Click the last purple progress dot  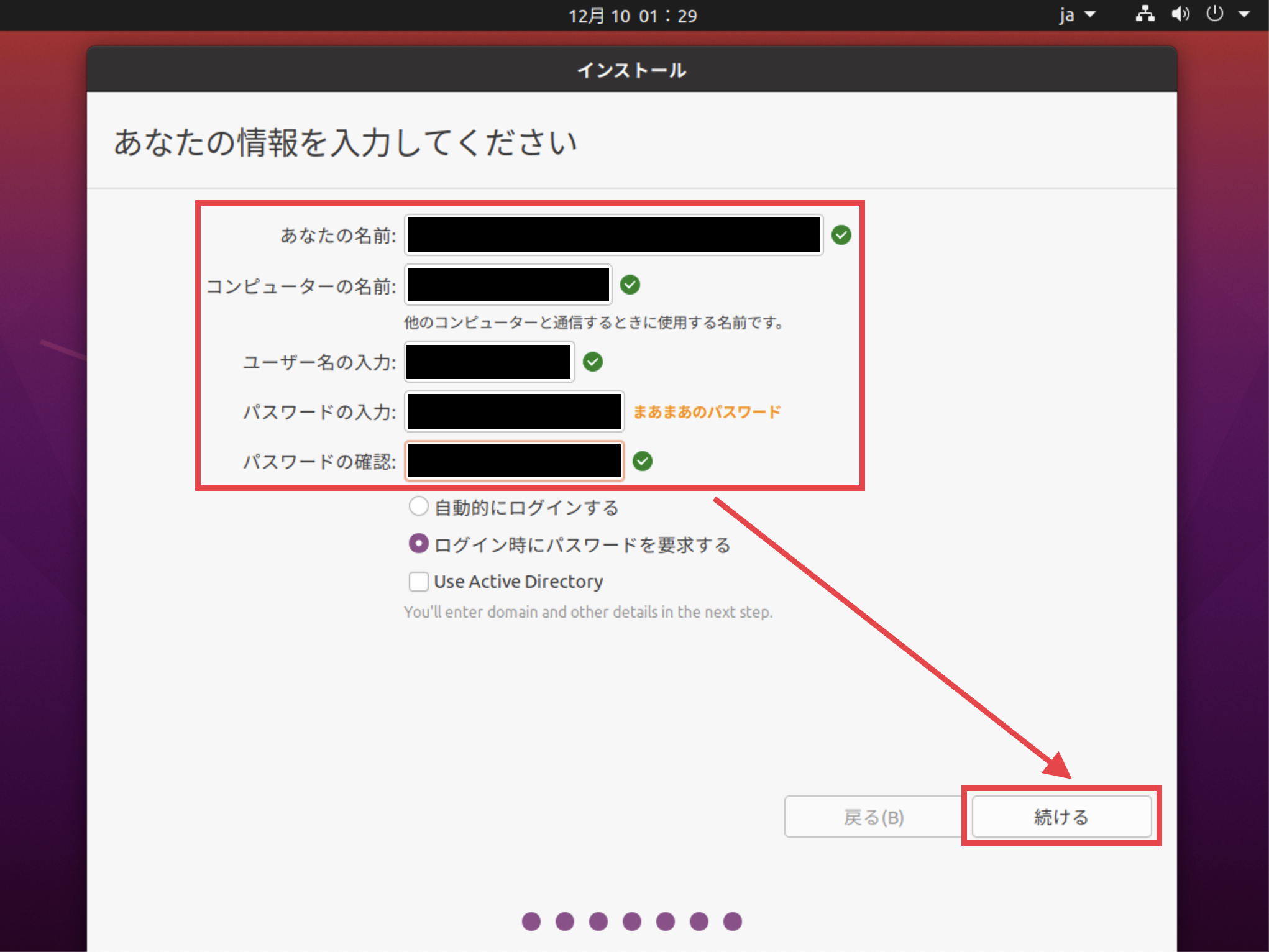[x=732, y=921]
